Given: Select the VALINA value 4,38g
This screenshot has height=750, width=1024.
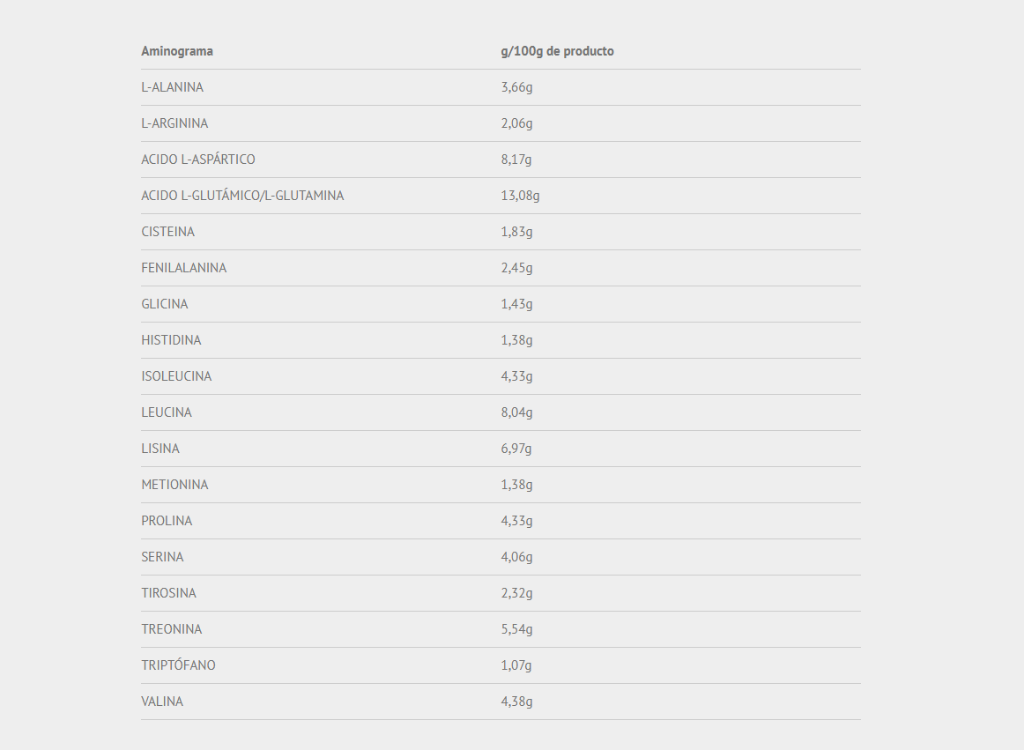Looking at the screenshot, I should [x=517, y=702].
